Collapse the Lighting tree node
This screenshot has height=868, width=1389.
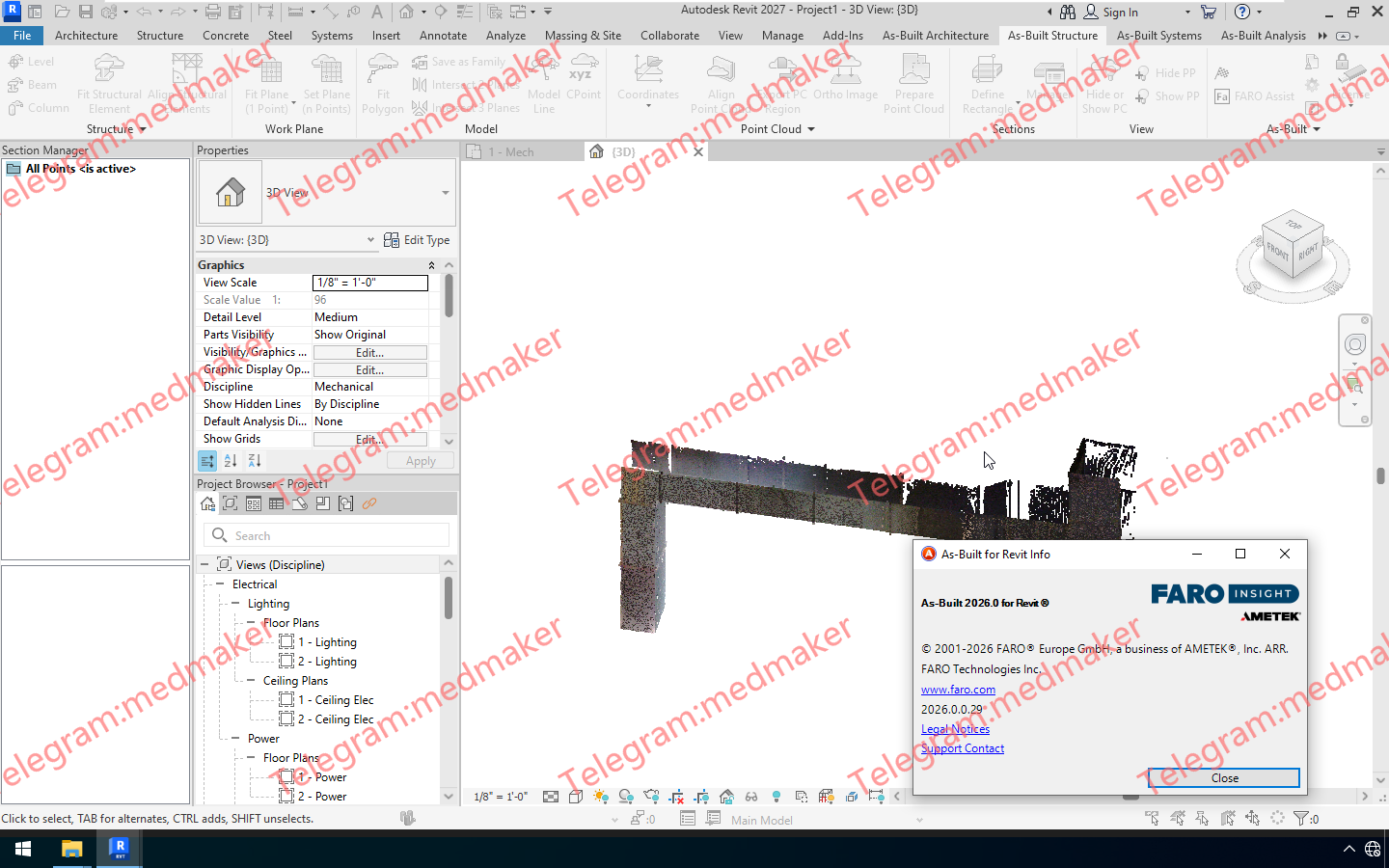[235, 604]
